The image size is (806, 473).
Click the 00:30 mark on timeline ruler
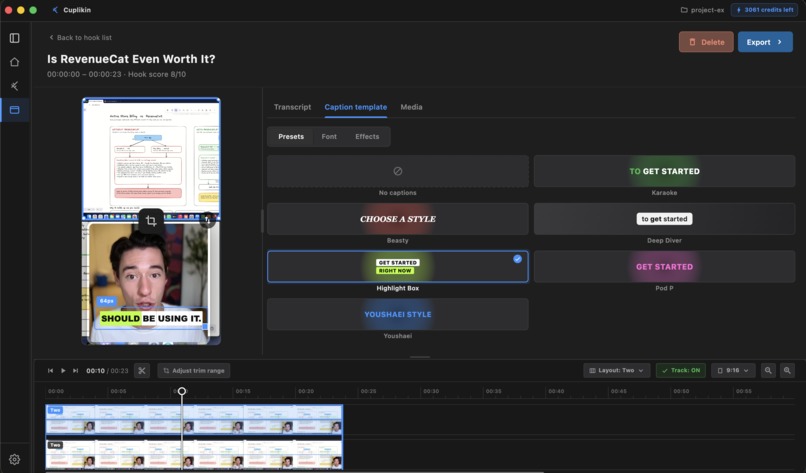click(x=431, y=391)
